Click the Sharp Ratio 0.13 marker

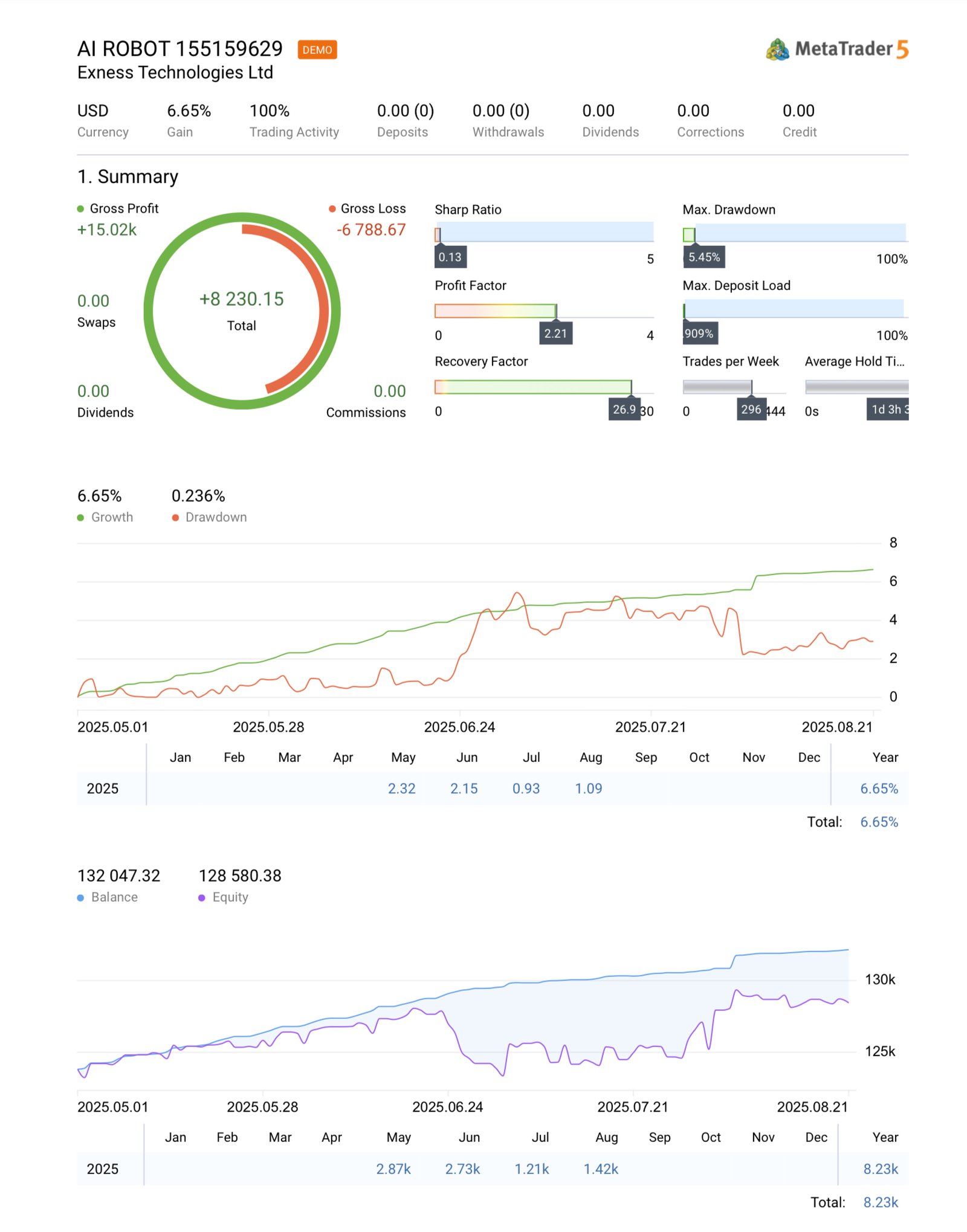point(450,257)
